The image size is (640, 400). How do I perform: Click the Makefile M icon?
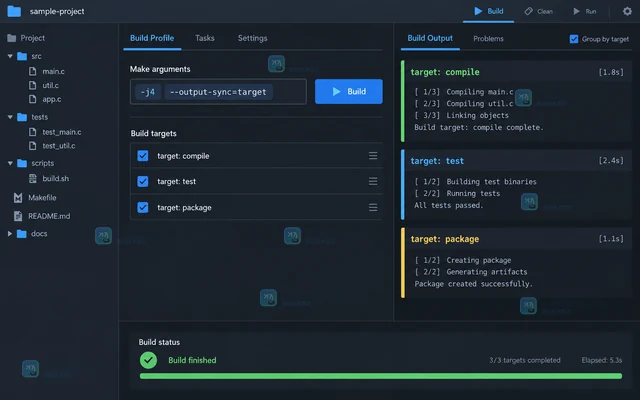click(18, 198)
